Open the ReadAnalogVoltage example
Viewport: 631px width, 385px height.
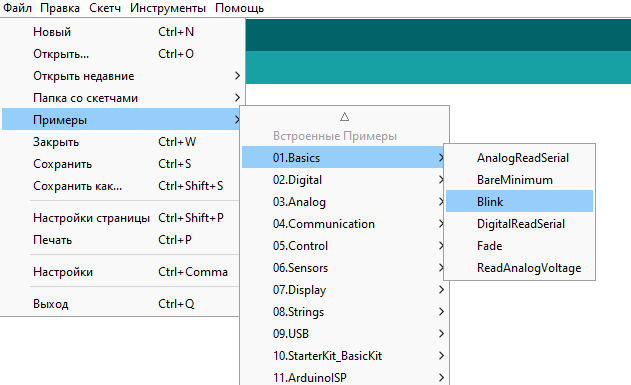520,268
